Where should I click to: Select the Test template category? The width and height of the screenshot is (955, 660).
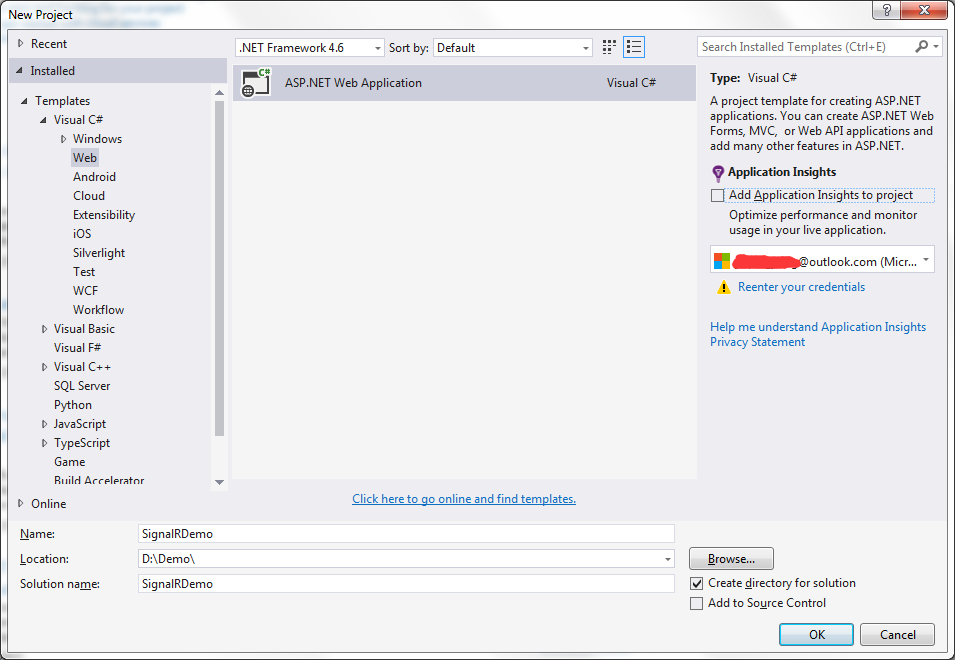tap(84, 272)
